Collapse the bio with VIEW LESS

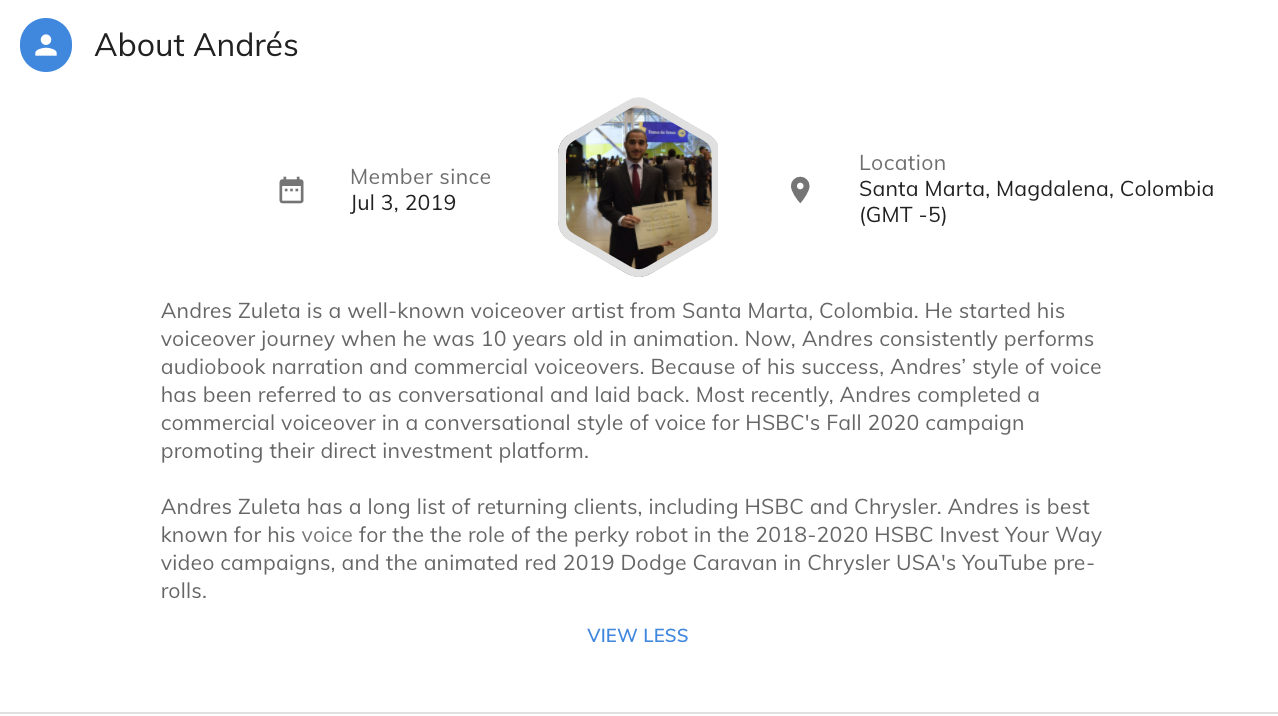pyautogui.click(x=638, y=636)
